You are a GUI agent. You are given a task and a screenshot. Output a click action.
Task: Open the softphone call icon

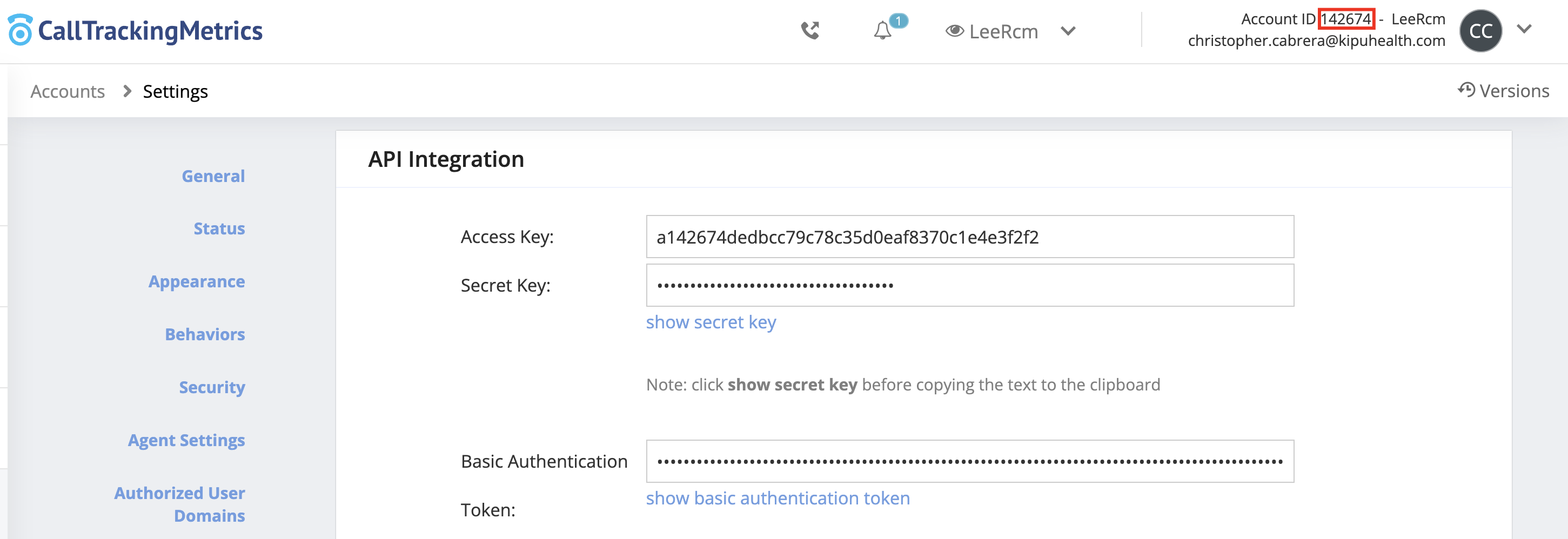810,30
